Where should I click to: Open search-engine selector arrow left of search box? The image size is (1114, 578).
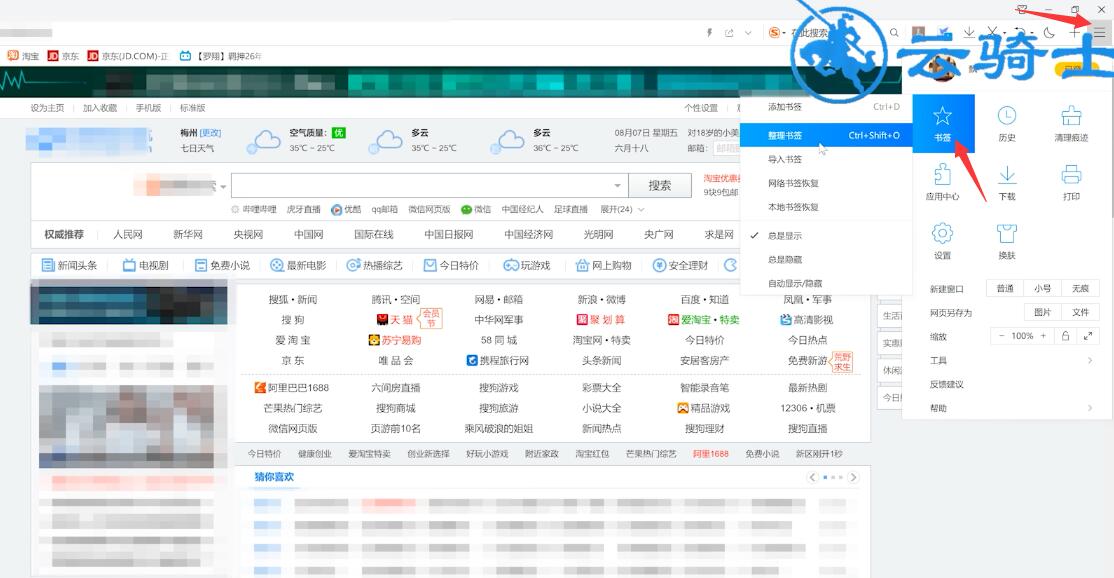(223, 187)
